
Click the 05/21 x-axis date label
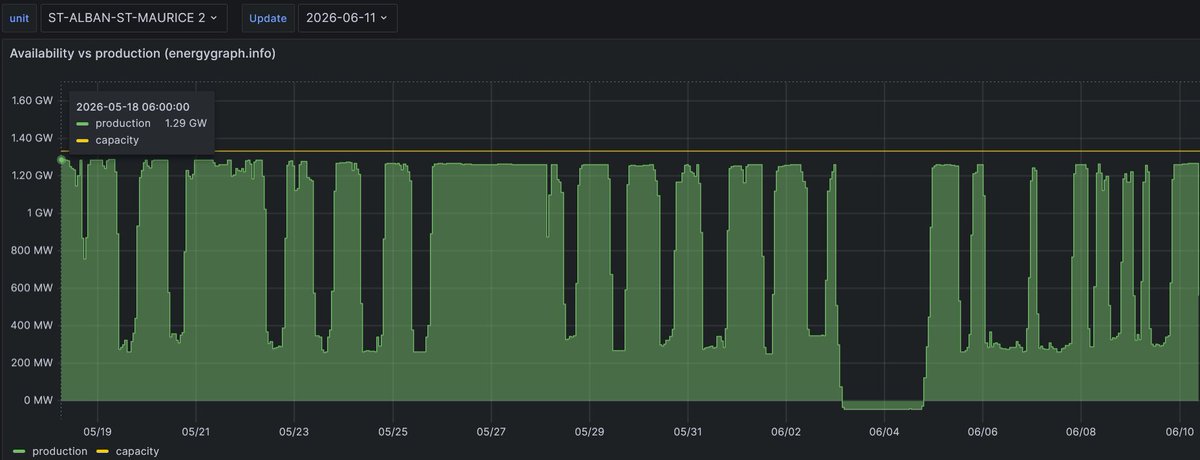[196, 431]
